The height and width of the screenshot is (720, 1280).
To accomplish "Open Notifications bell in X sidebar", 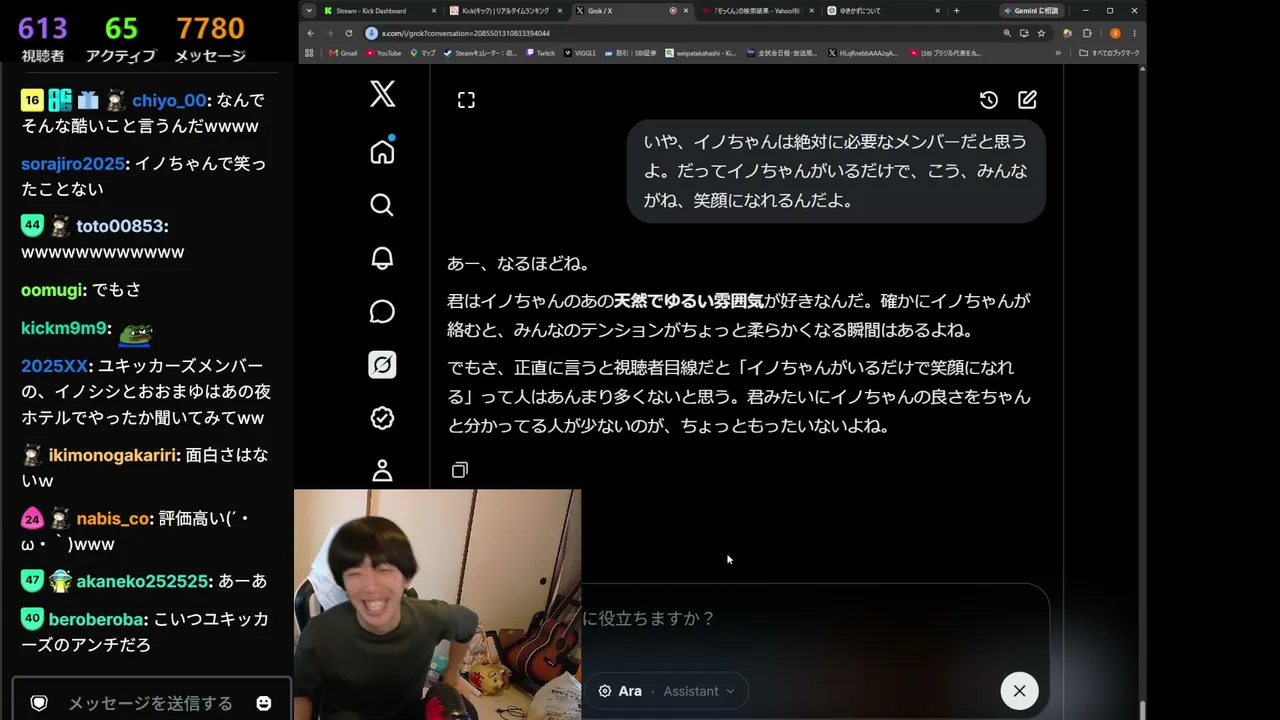I will tap(382, 258).
